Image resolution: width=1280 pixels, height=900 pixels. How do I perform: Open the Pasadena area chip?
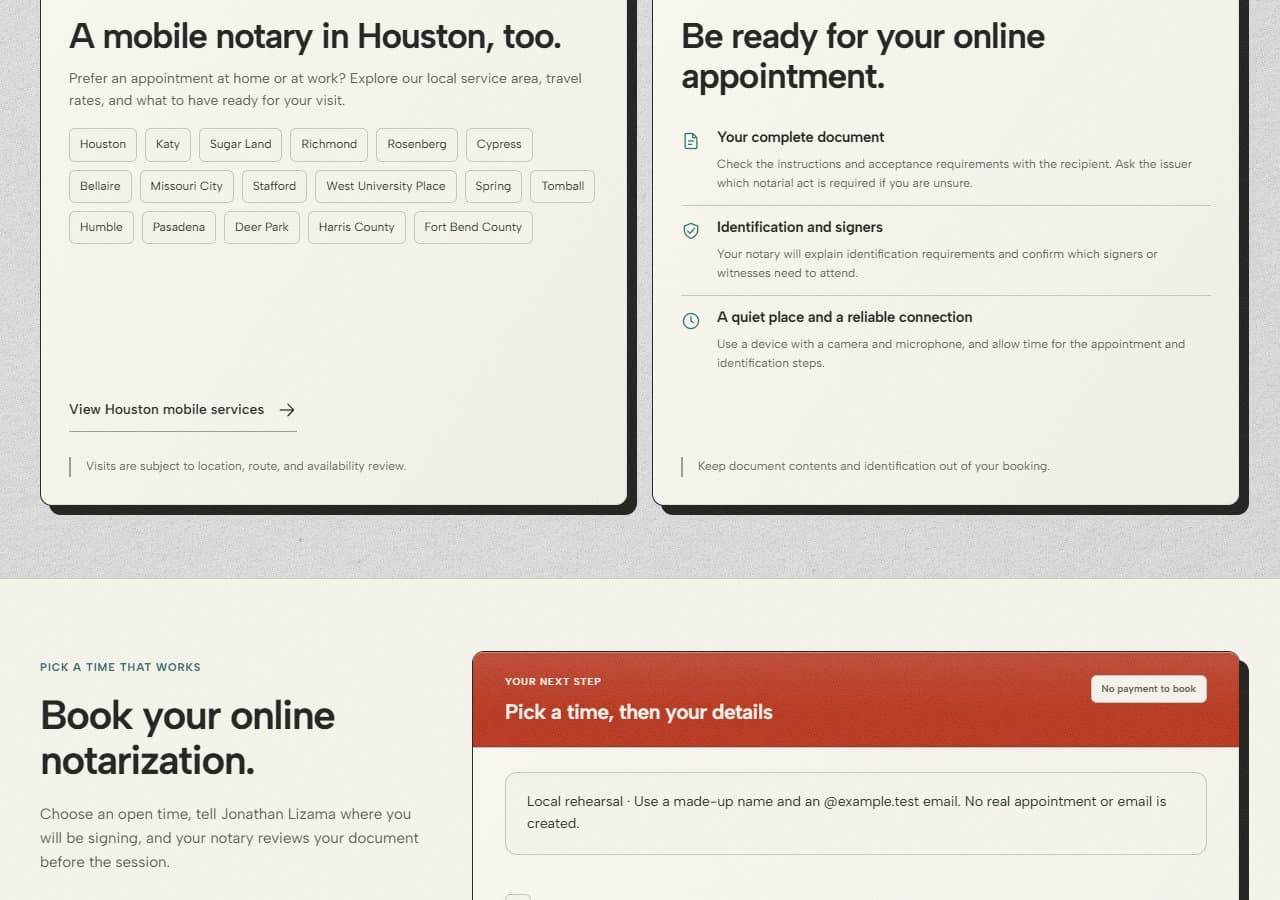pyautogui.click(x=179, y=227)
